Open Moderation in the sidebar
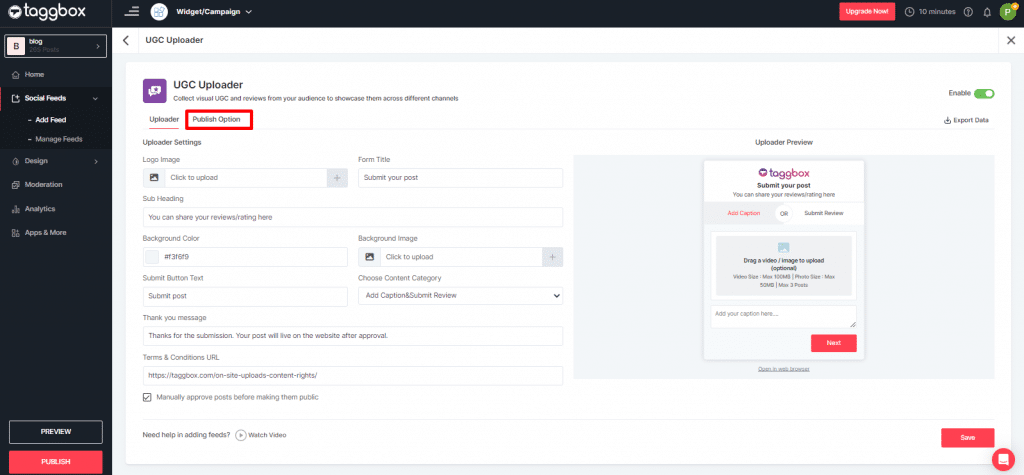This screenshot has height=475, width=1024. (x=43, y=185)
